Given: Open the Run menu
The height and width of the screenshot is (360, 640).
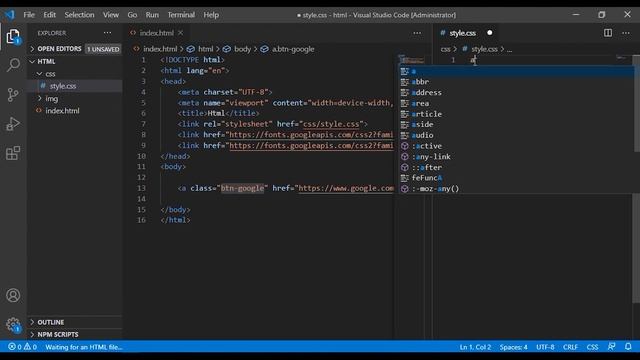Looking at the screenshot, I should [x=152, y=15].
